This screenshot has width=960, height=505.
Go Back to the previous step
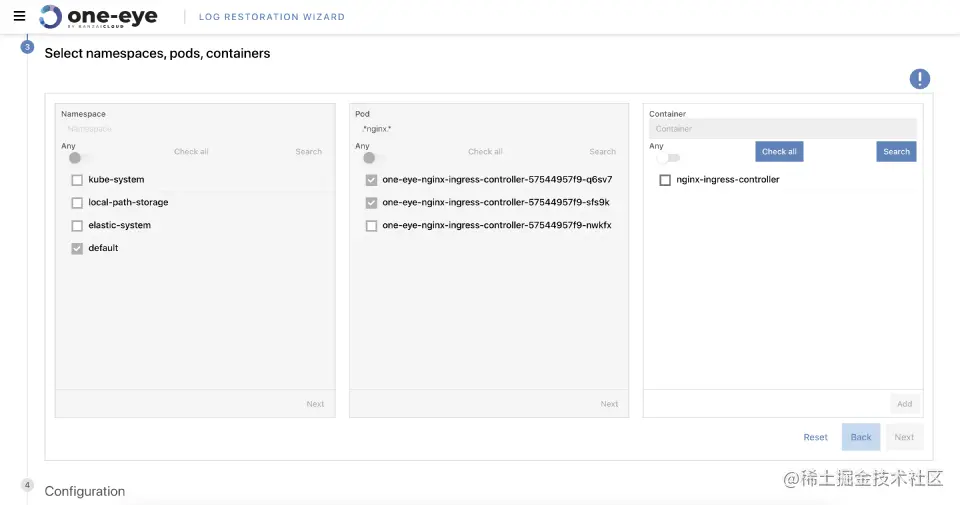tap(861, 437)
